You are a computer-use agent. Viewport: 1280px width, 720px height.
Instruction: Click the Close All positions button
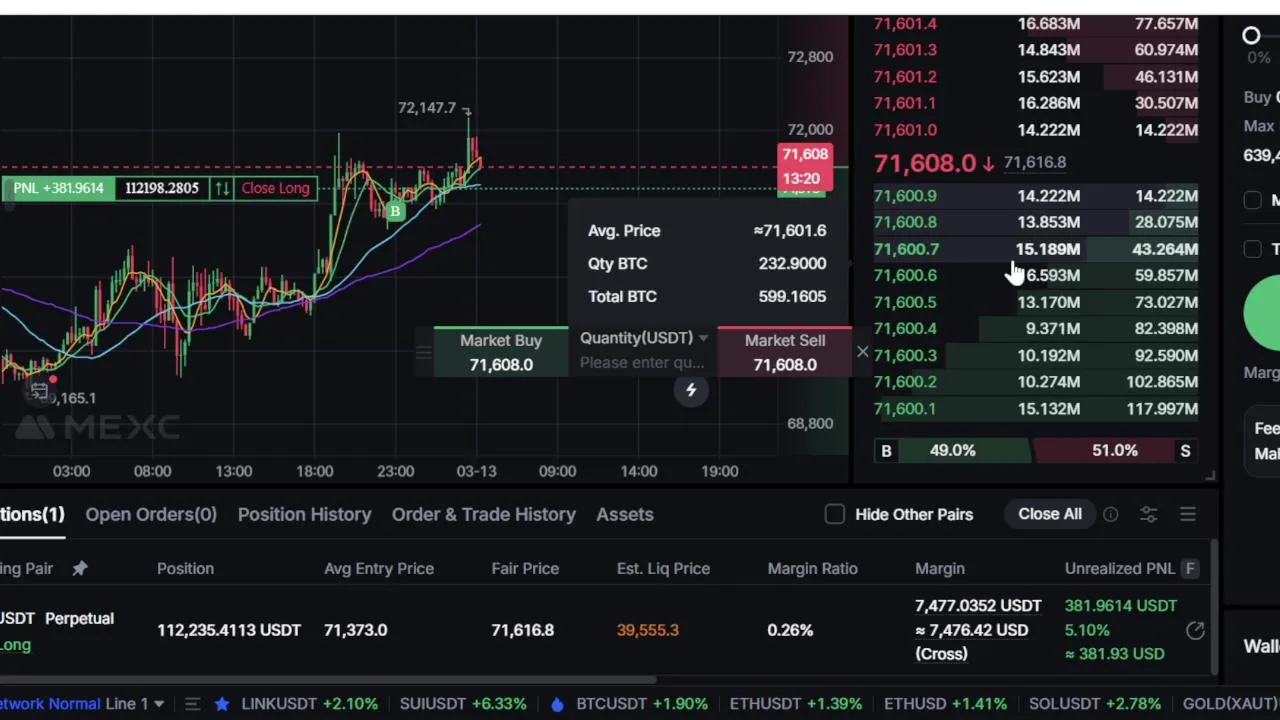point(1050,514)
